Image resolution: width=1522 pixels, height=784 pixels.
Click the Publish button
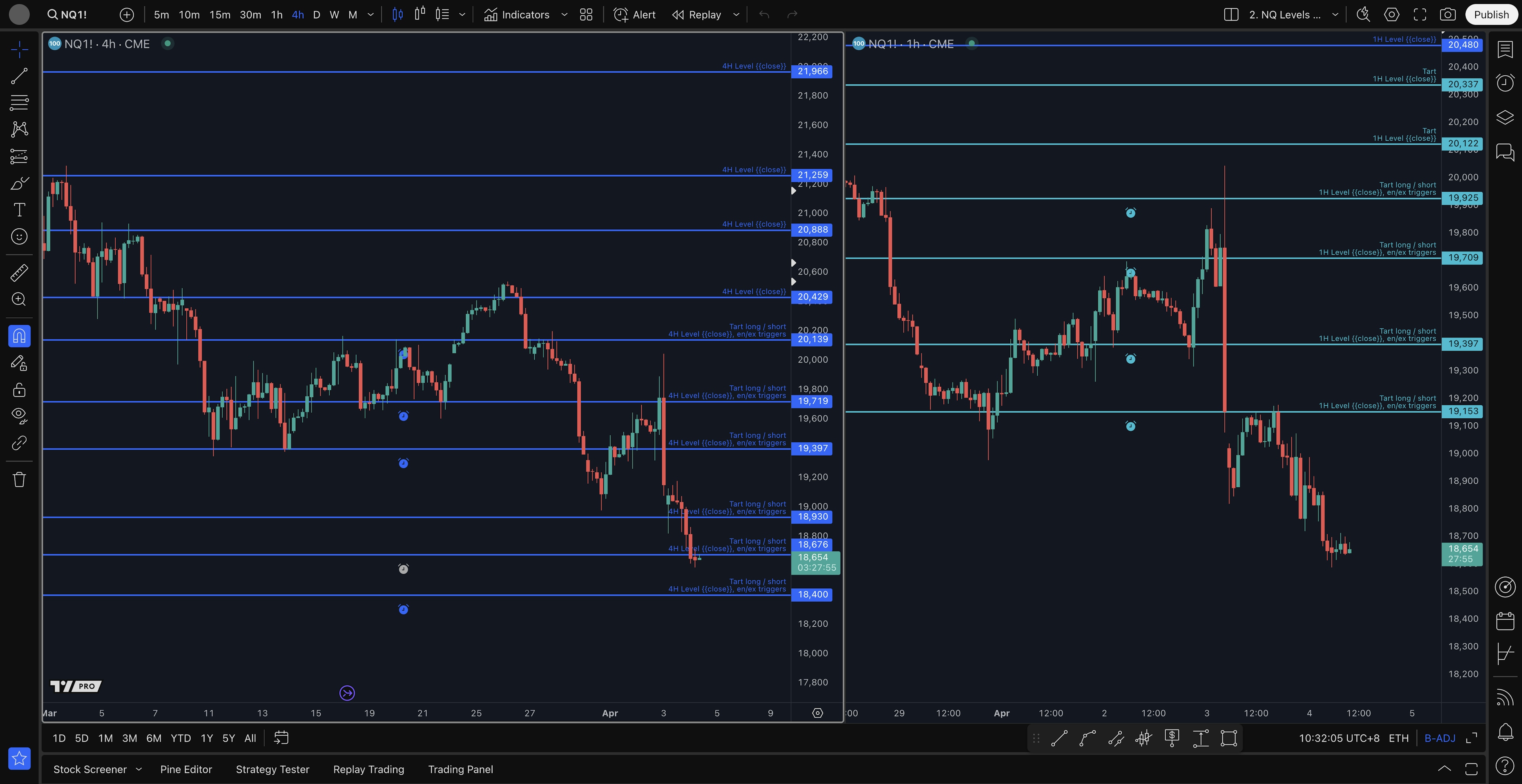click(1491, 15)
